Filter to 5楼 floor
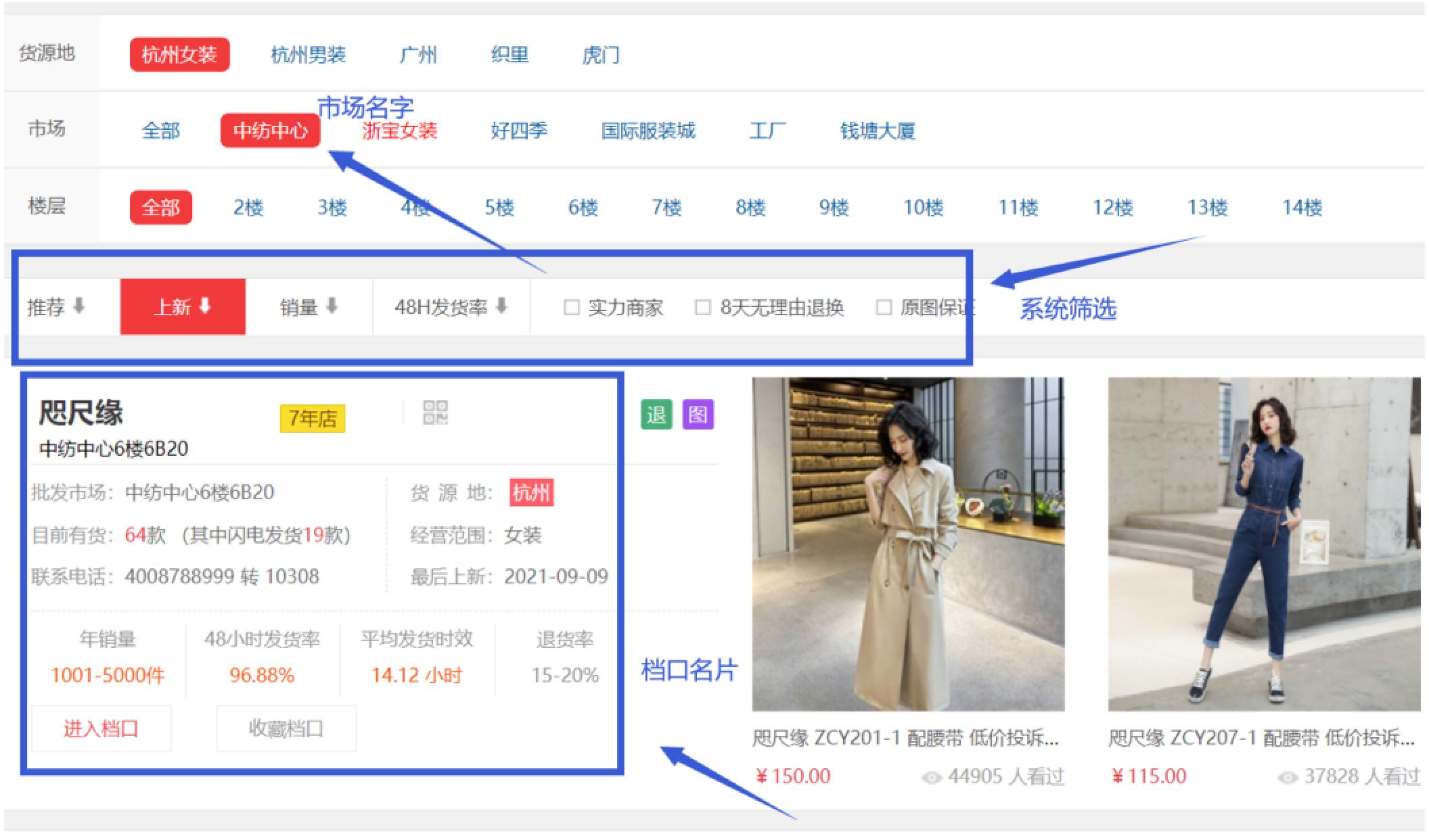 pos(499,207)
